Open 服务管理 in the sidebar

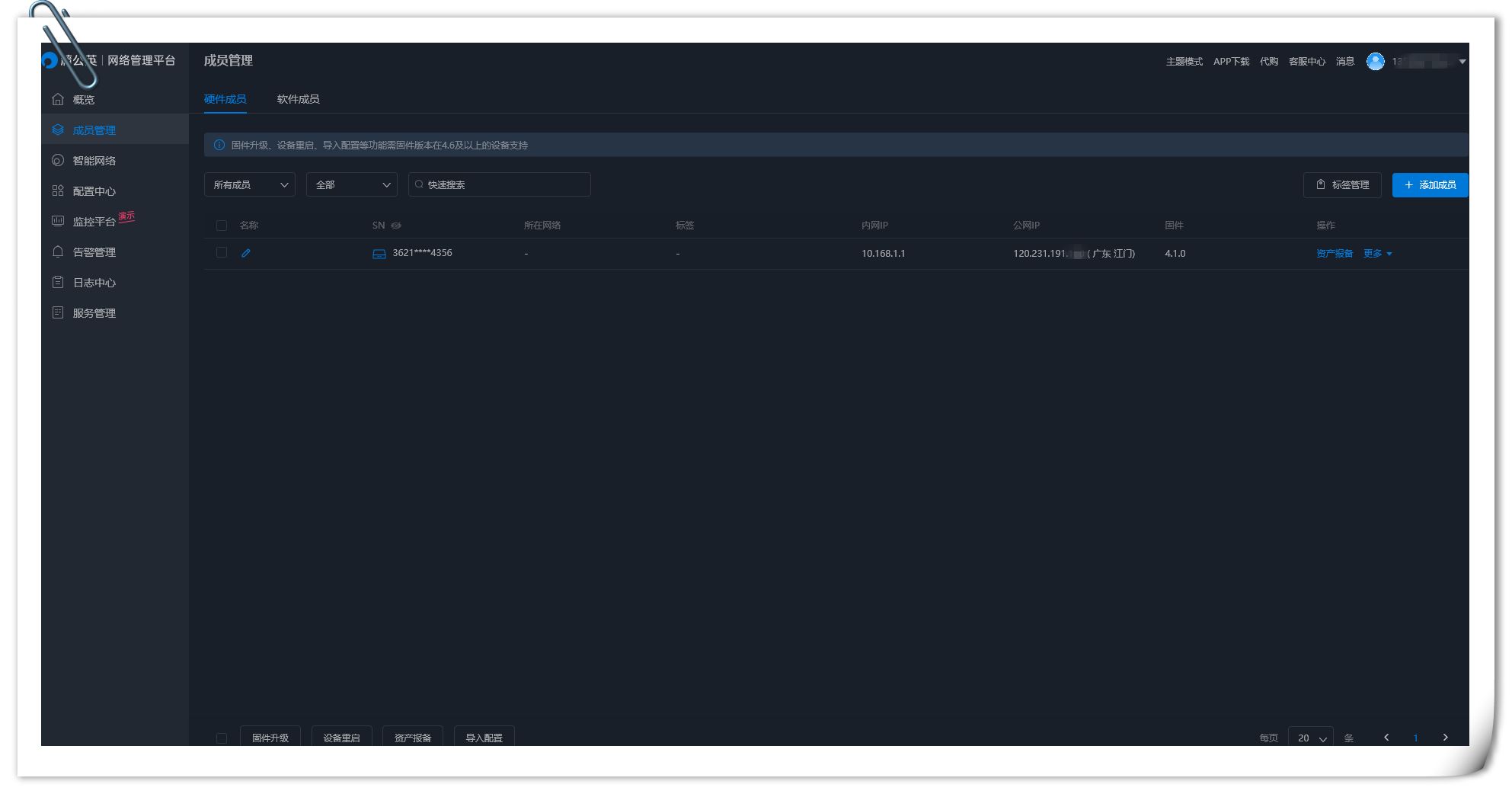(x=94, y=313)
